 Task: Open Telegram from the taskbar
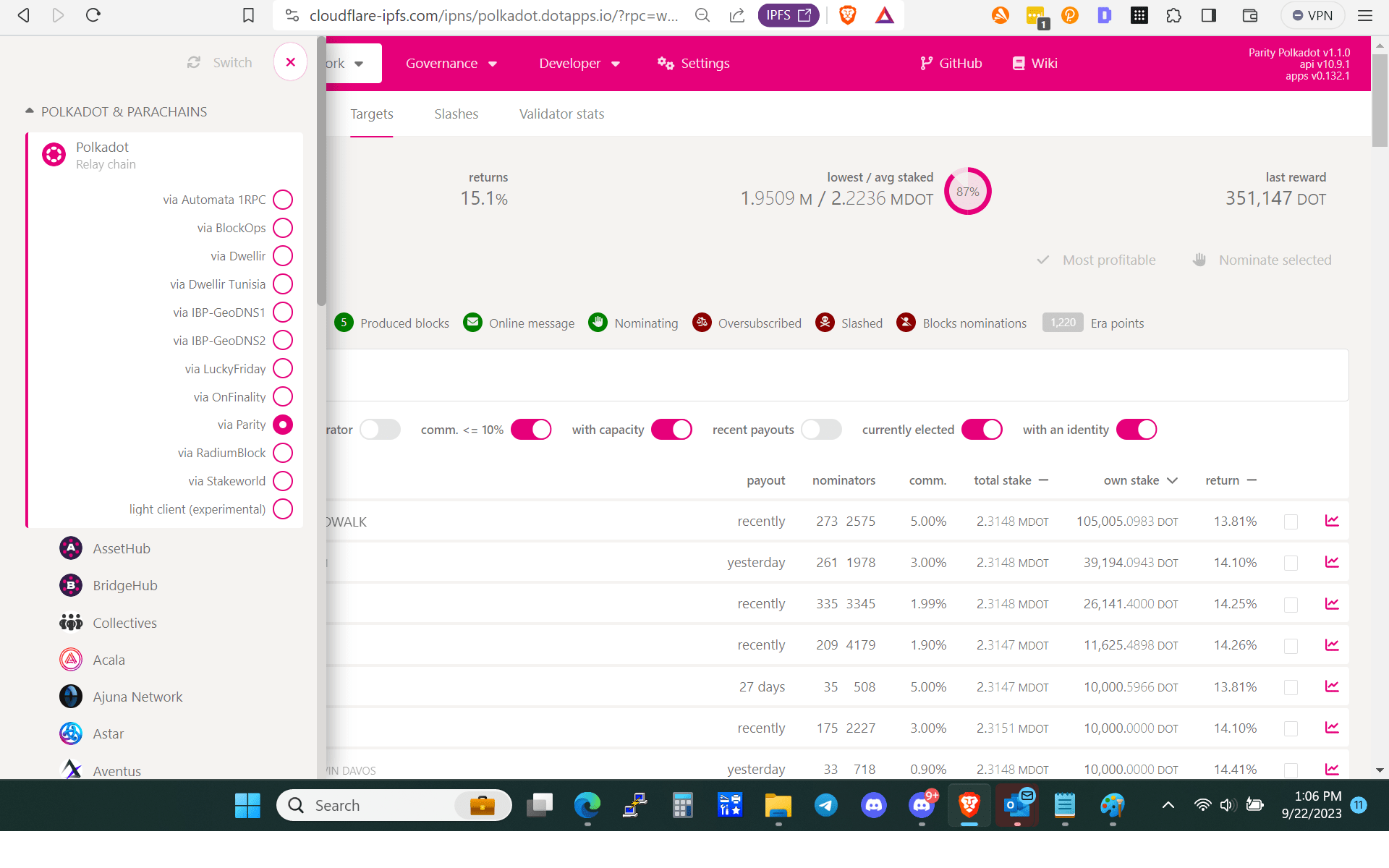825,805
